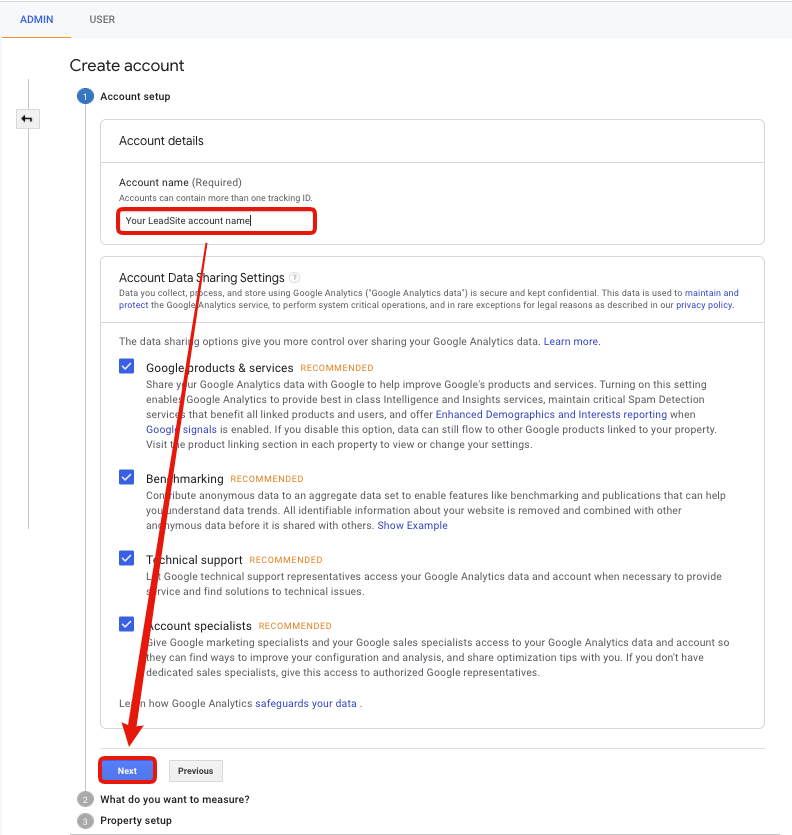Switch to the ADMIN tab
Image resolution: width=792 pixels, height=835 pixels.
(36, 19)
